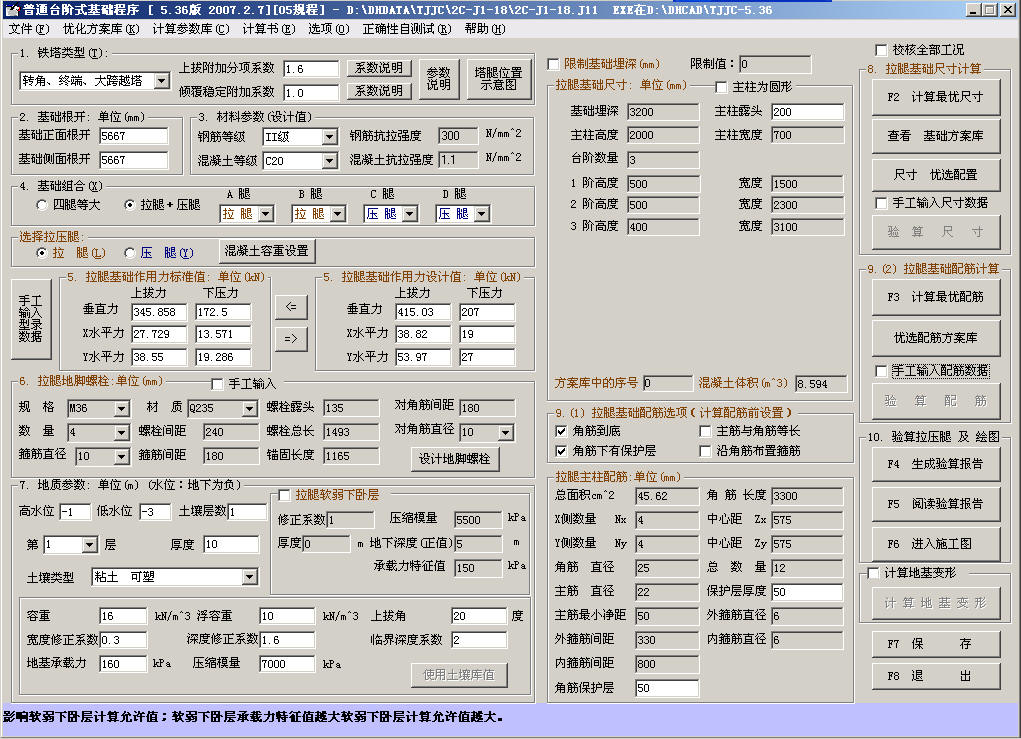Enable the 主筋与角筋等长 checkbox
Image resolution: width=1021 pixels, height=739 pixels.
click(x=705, y=431)
